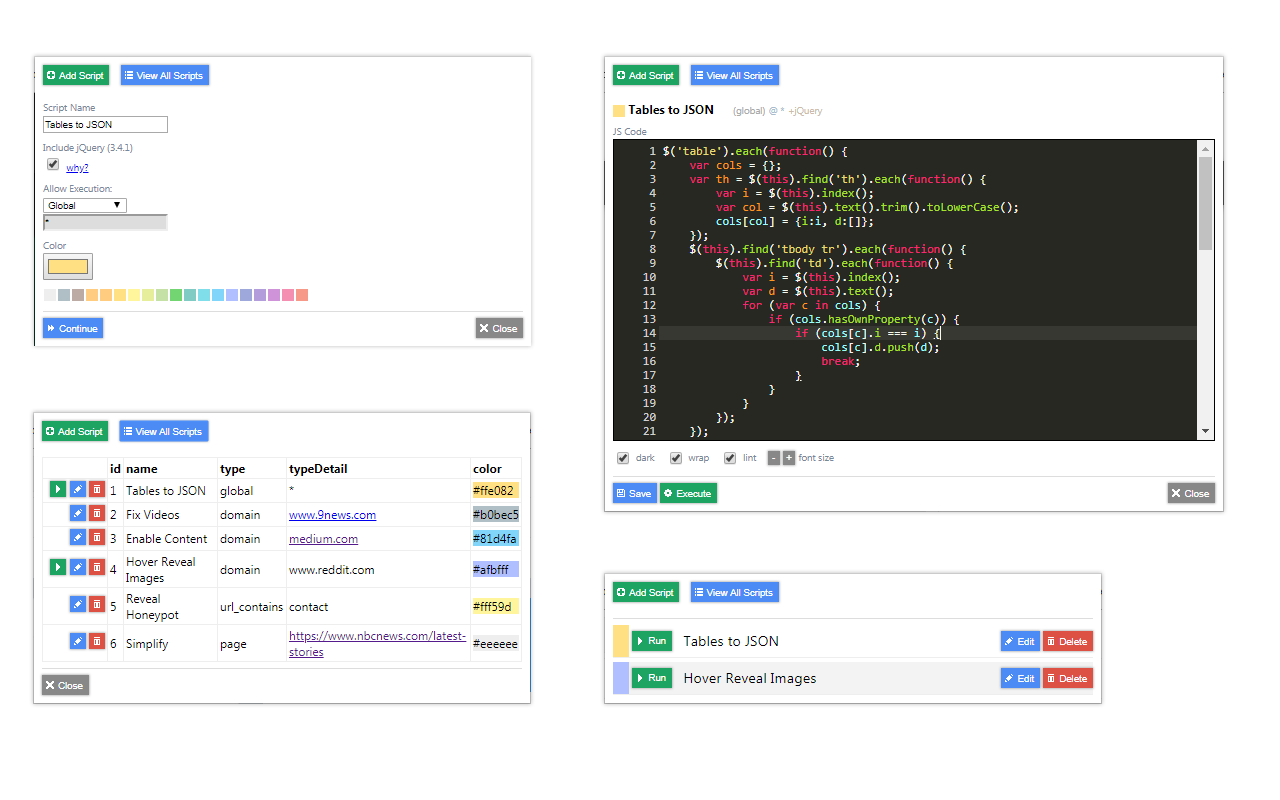Click the typeDetail column header
The height and width of the screenshot is (800, 1280).
coord(318,469)
